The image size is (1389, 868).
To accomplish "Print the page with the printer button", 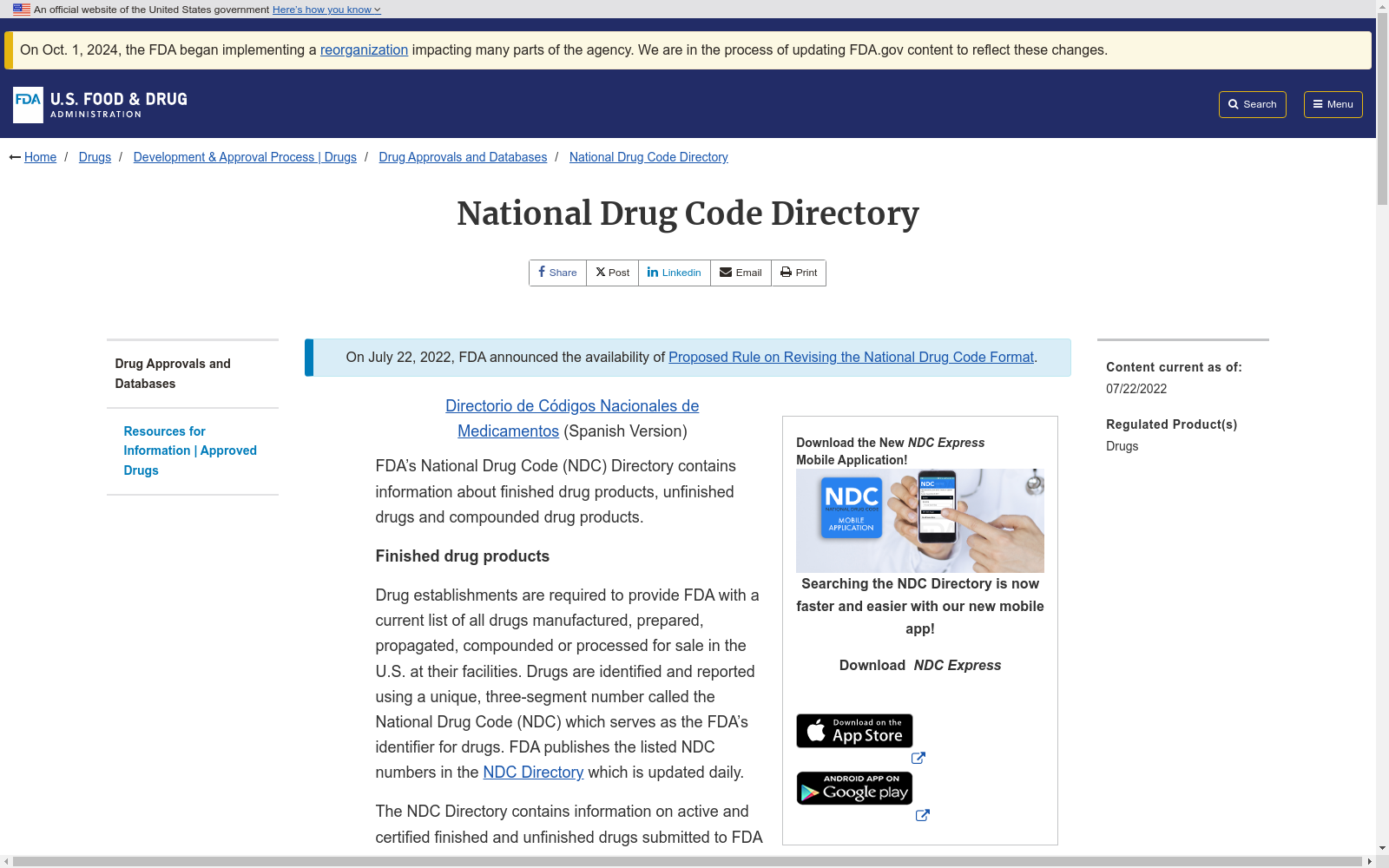I will point(799,273).
